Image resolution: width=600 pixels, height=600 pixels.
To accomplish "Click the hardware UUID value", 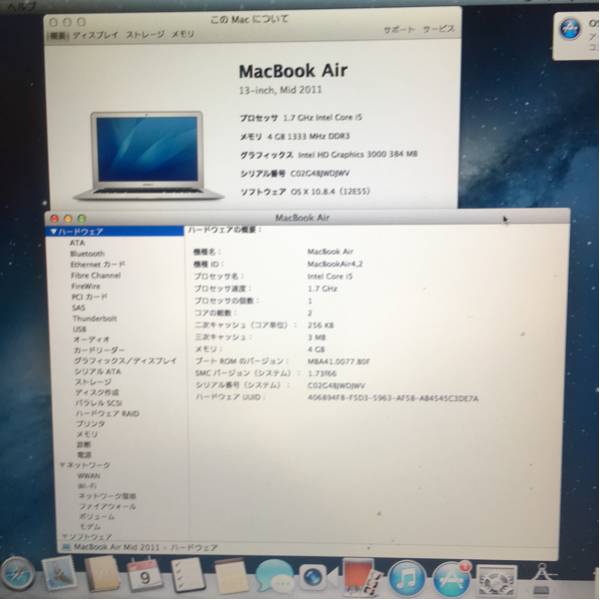I will (393, 398).
